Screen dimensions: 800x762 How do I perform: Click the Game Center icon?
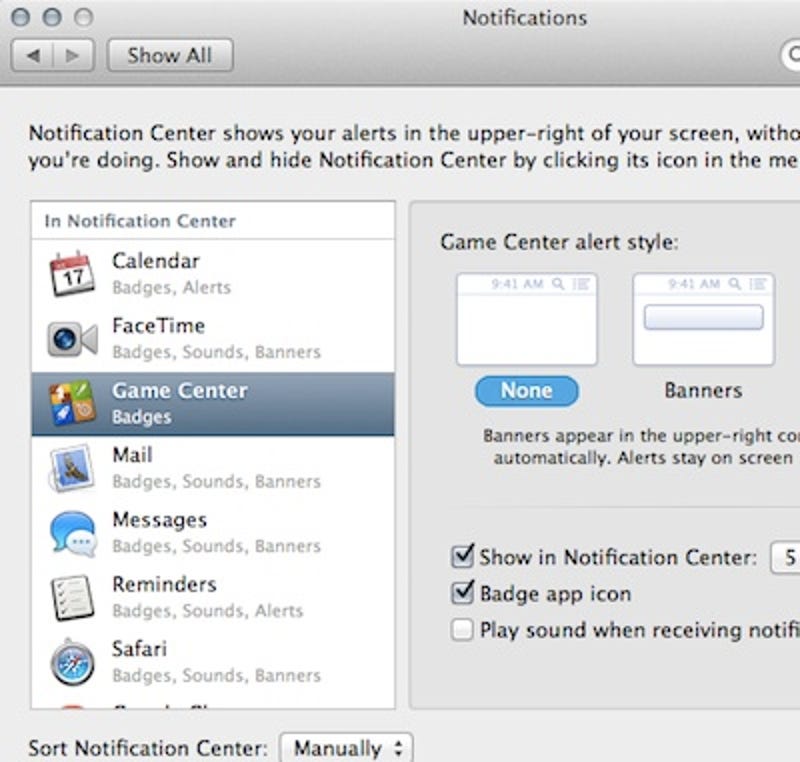[x=72, y=403]
